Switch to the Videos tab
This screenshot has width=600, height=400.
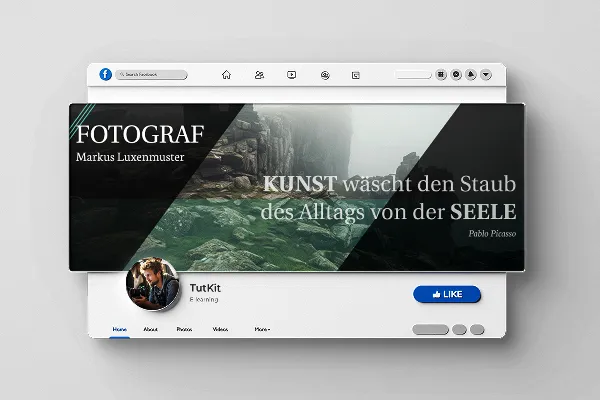coord(220,329)
